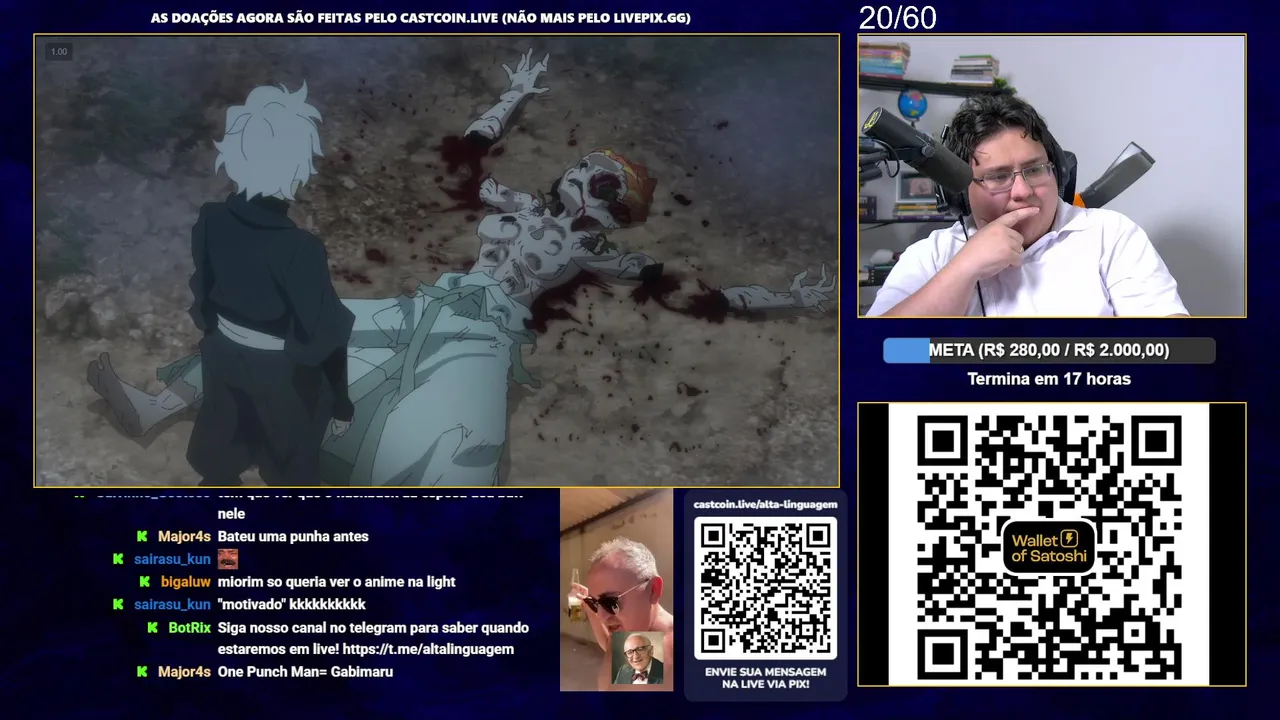Click the message "motivado" kkkkkkkkkk
Viewport: 1280px width, 720px height.
(x=291, y=605)
